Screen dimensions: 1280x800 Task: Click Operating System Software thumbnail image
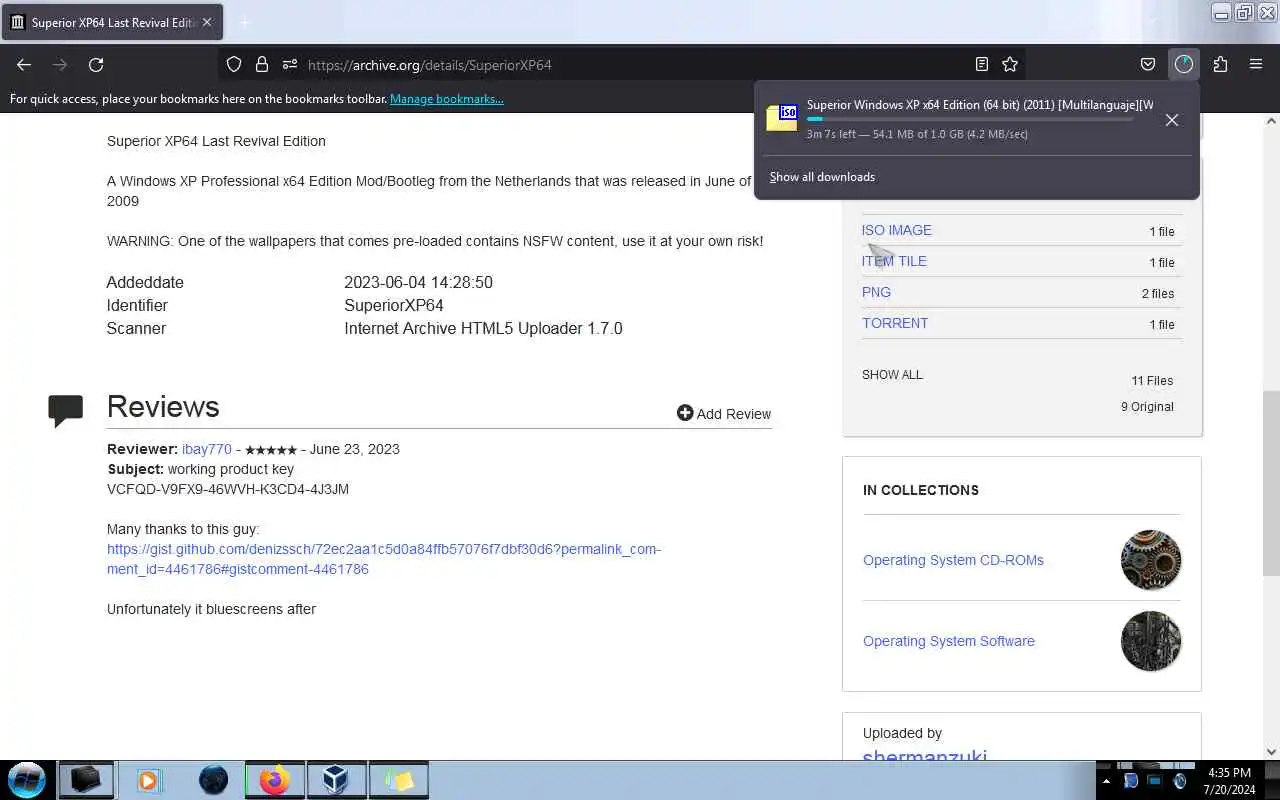pyautogui.click(x=1151, y=641)
